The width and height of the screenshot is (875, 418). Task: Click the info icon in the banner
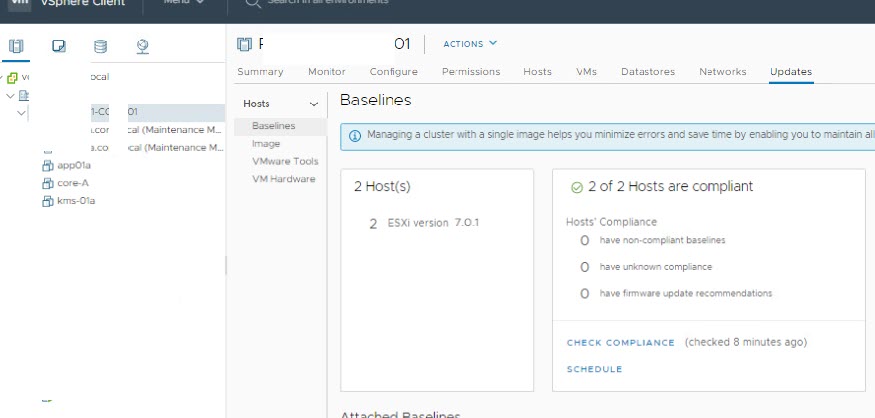tap(354, 135)
